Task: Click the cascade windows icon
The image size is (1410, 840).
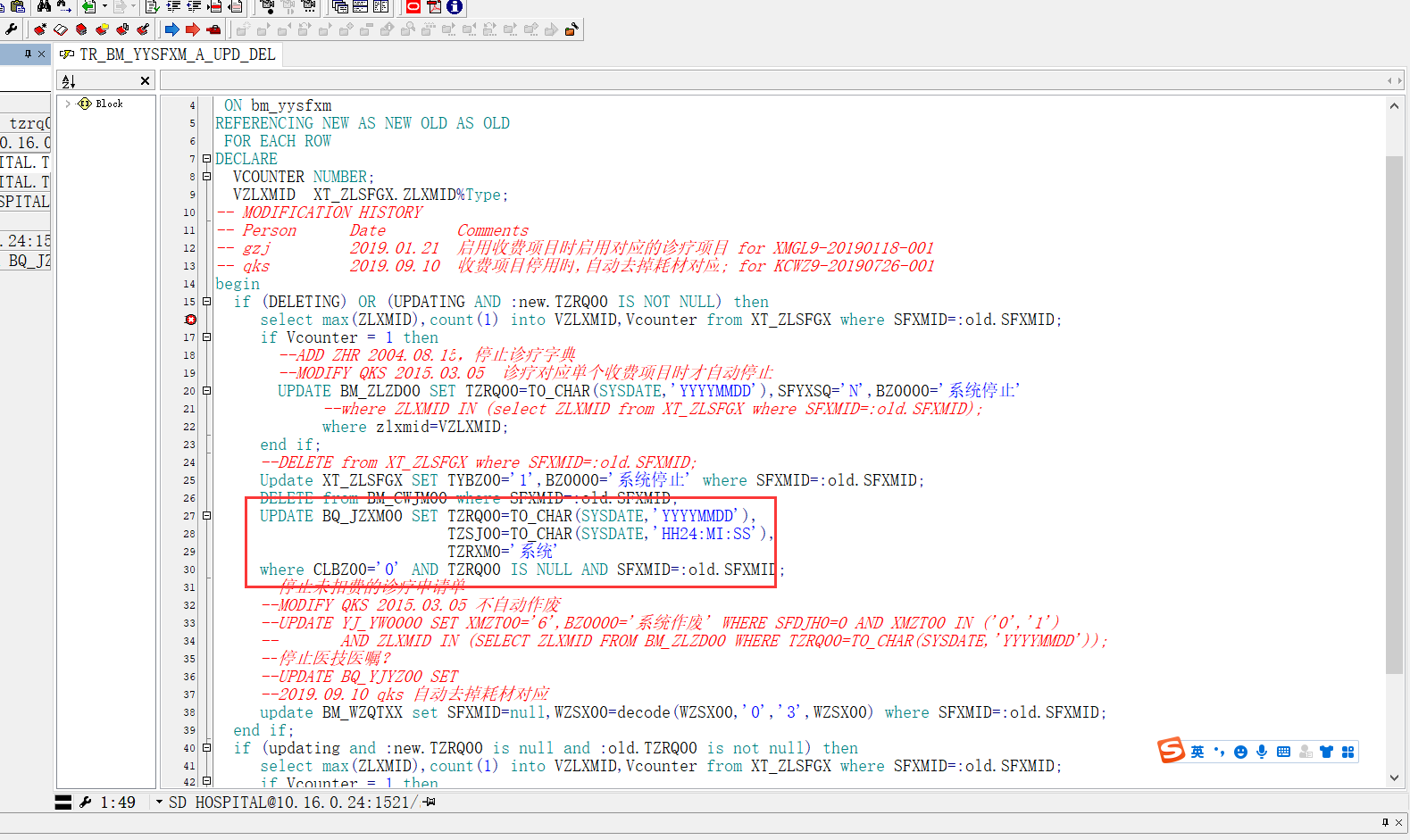Action: coord(340,6)
